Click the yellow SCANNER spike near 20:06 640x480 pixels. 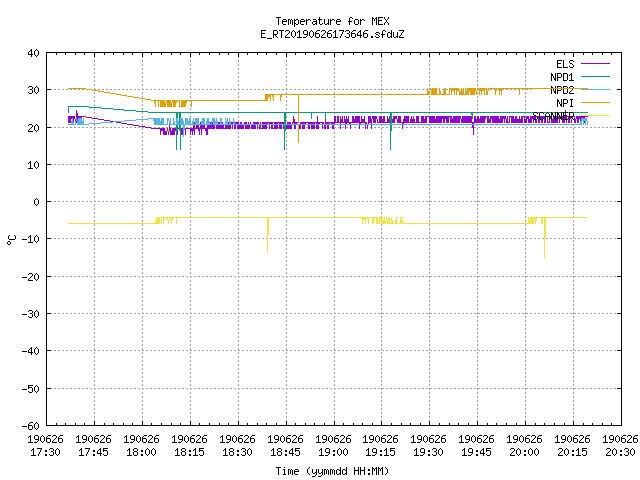point(544,238)
